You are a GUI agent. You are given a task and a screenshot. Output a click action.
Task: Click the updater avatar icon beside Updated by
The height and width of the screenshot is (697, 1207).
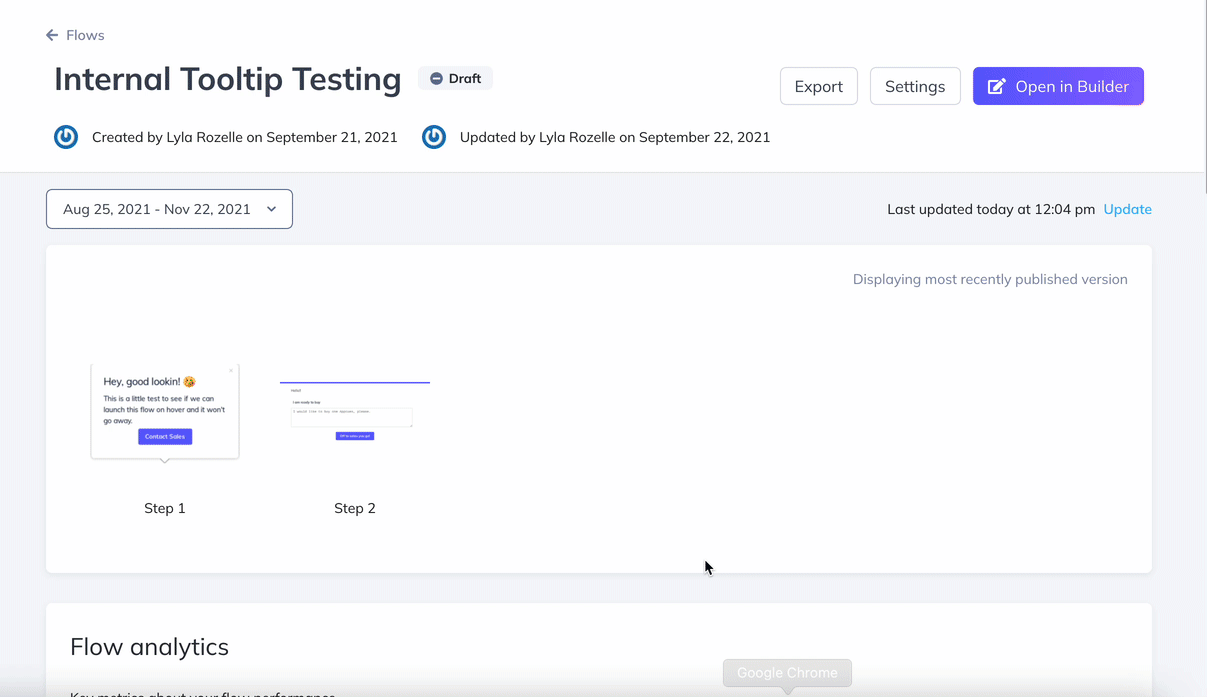(434, 137)
